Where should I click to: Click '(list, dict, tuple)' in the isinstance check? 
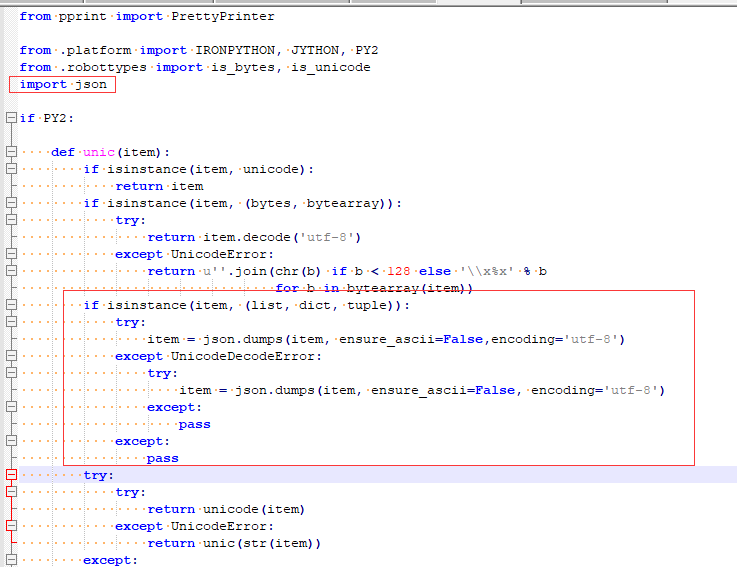pyautogui.click(x=323, y=305)
